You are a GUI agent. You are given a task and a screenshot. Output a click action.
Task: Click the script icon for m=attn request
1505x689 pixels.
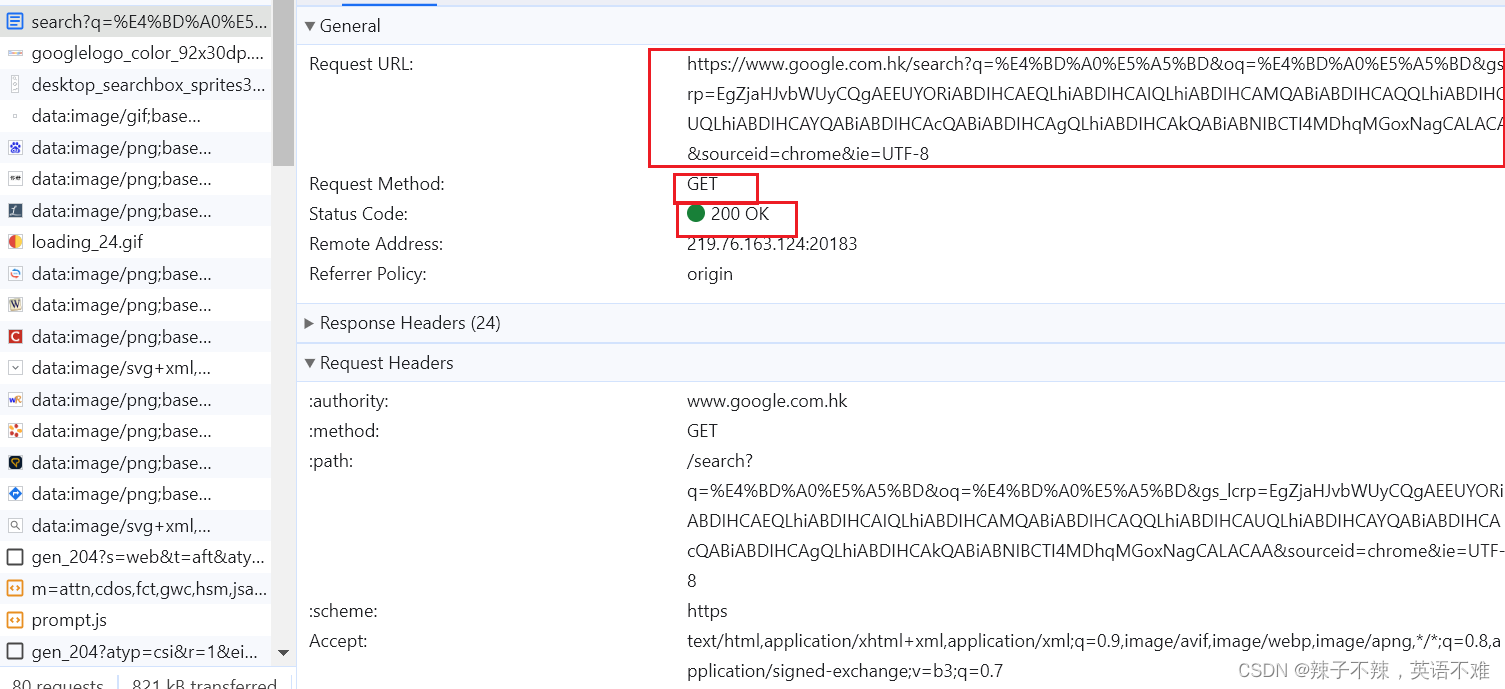pyautogui.click(x=15, y=589)
